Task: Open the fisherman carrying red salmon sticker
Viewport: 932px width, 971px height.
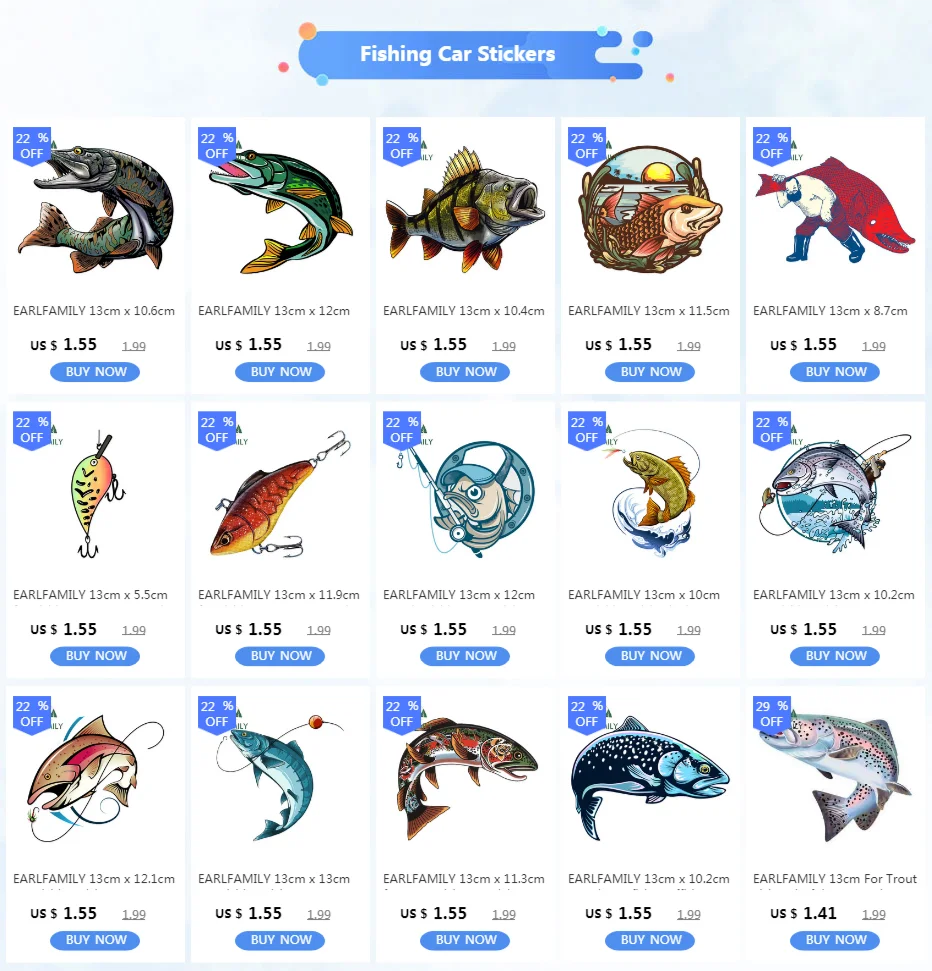Action: click(x=835, y=209)
